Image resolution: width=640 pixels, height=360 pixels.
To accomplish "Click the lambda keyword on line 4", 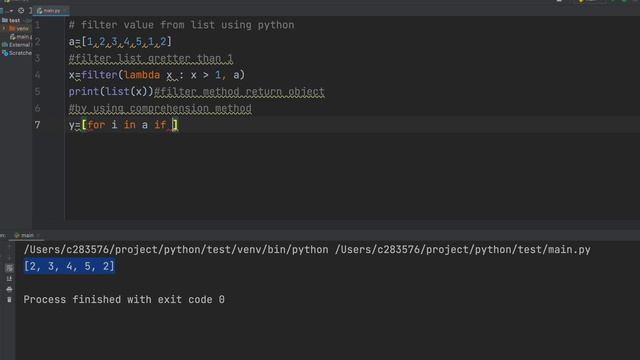I will 142,75.
